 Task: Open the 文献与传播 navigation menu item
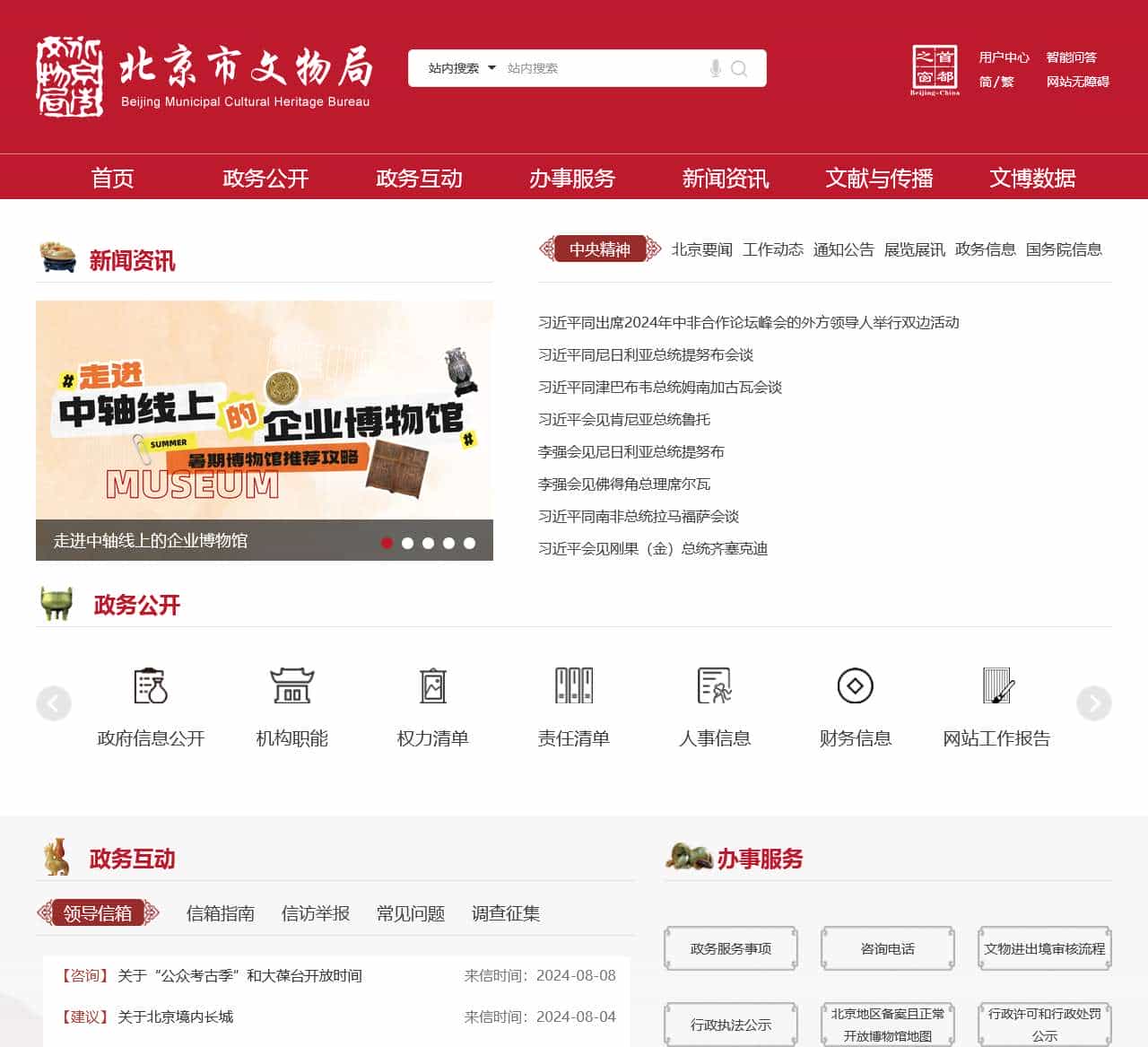(879, 178)
